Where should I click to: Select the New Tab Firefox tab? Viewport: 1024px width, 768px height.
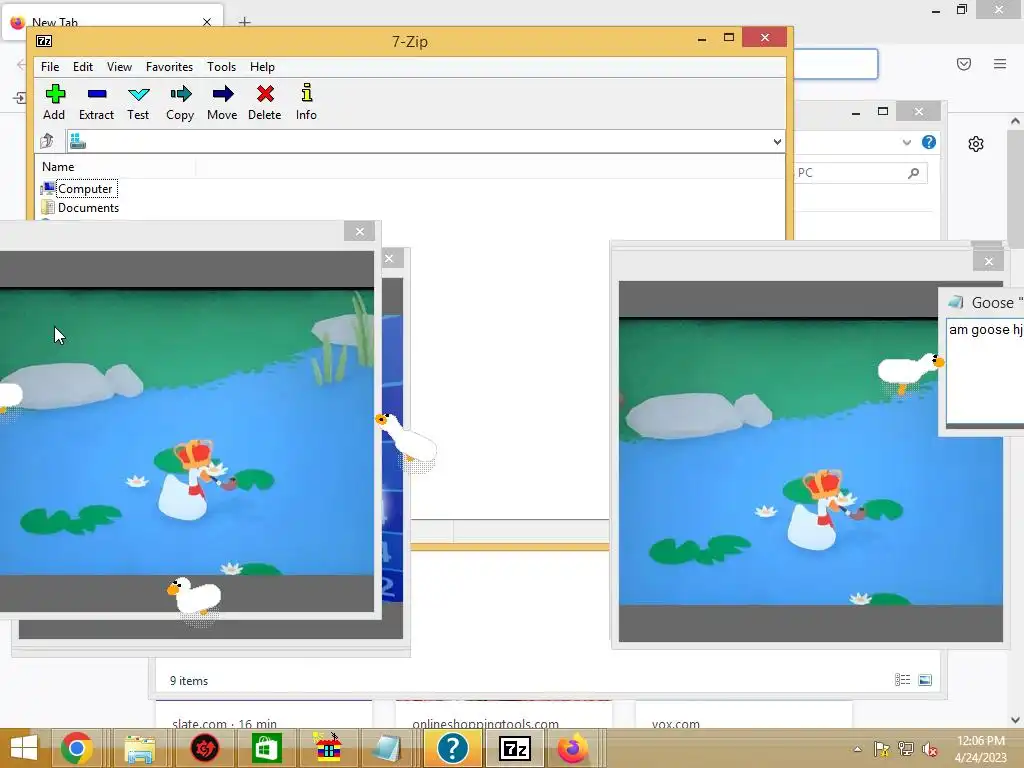click(111, 22)
